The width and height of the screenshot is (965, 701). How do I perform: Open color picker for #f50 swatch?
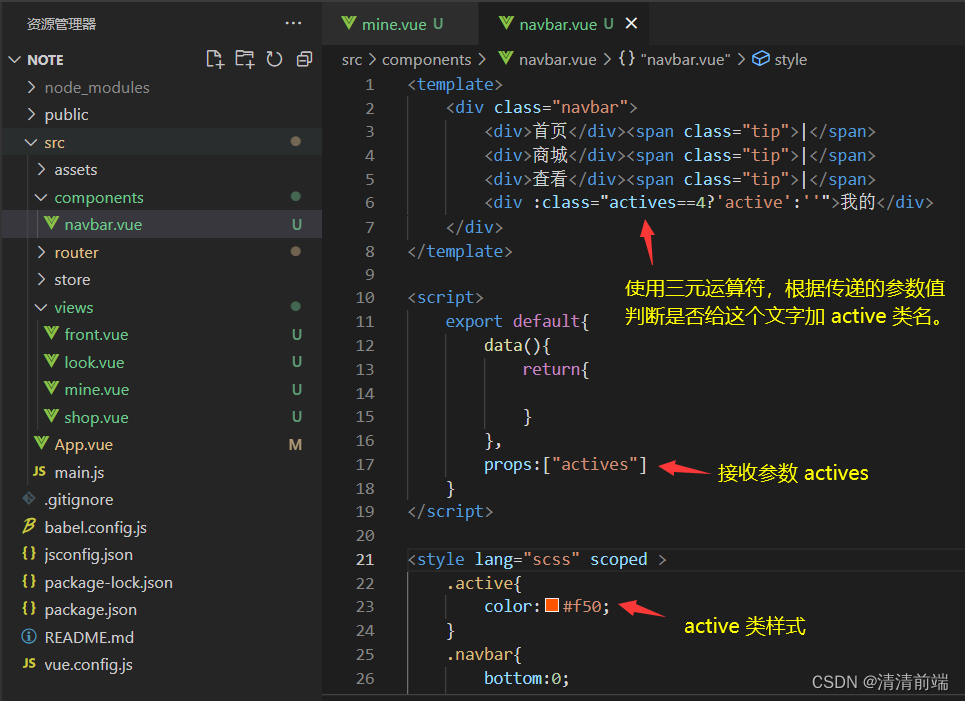click(552, 606)
